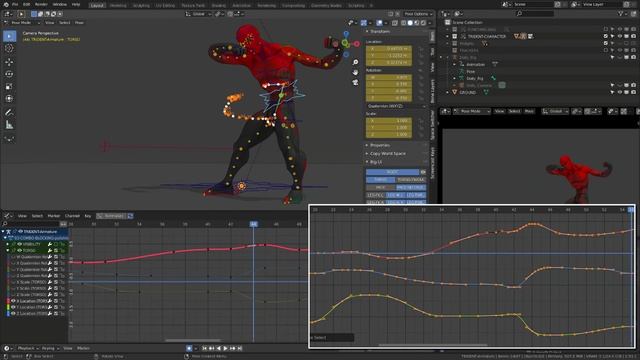The height and width of the screenshot is (360, 640).
Task: Click the outliner filter funnel icon
Action: 621,14
